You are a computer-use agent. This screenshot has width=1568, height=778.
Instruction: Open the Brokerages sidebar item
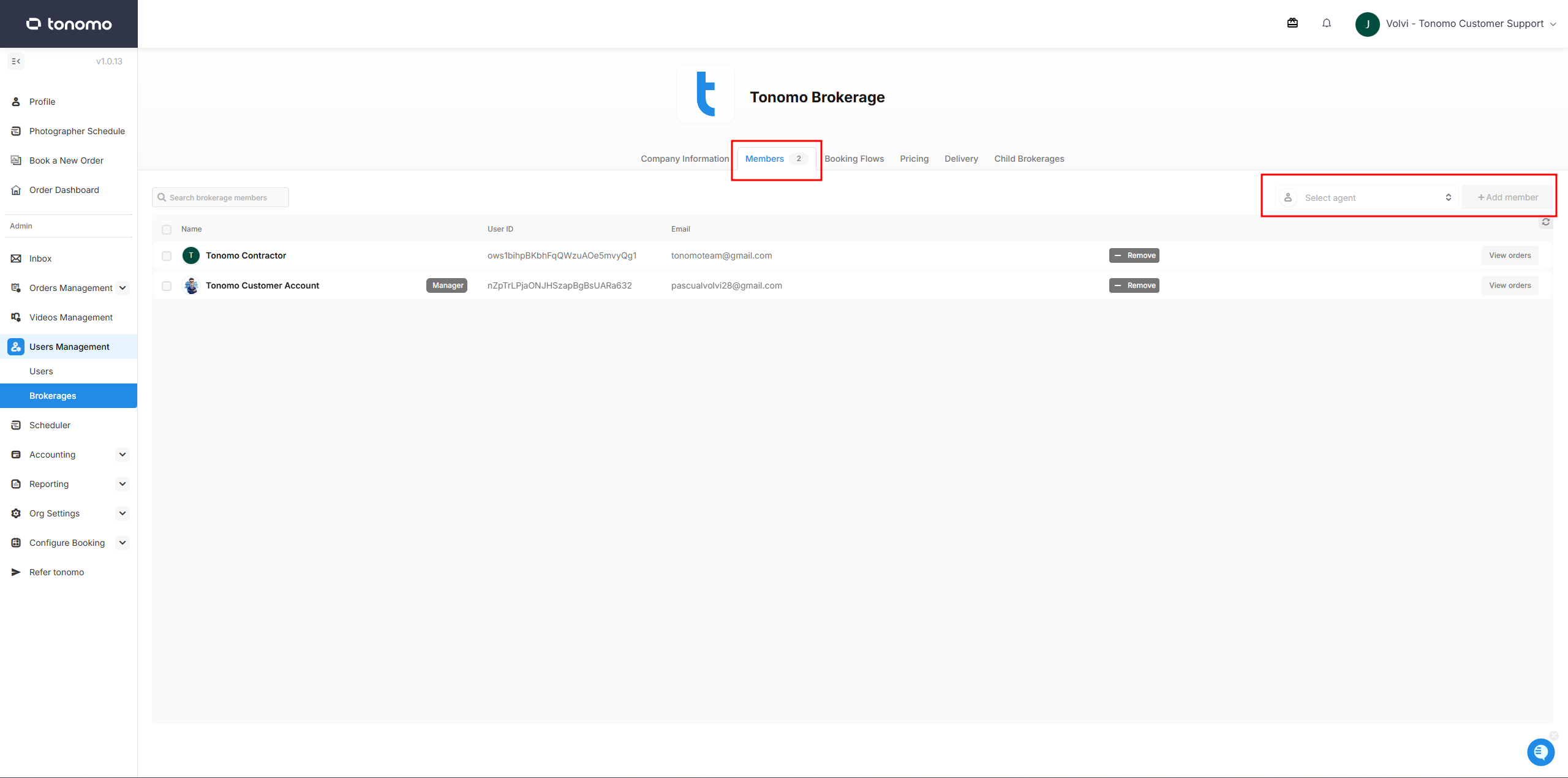[69, 396]
